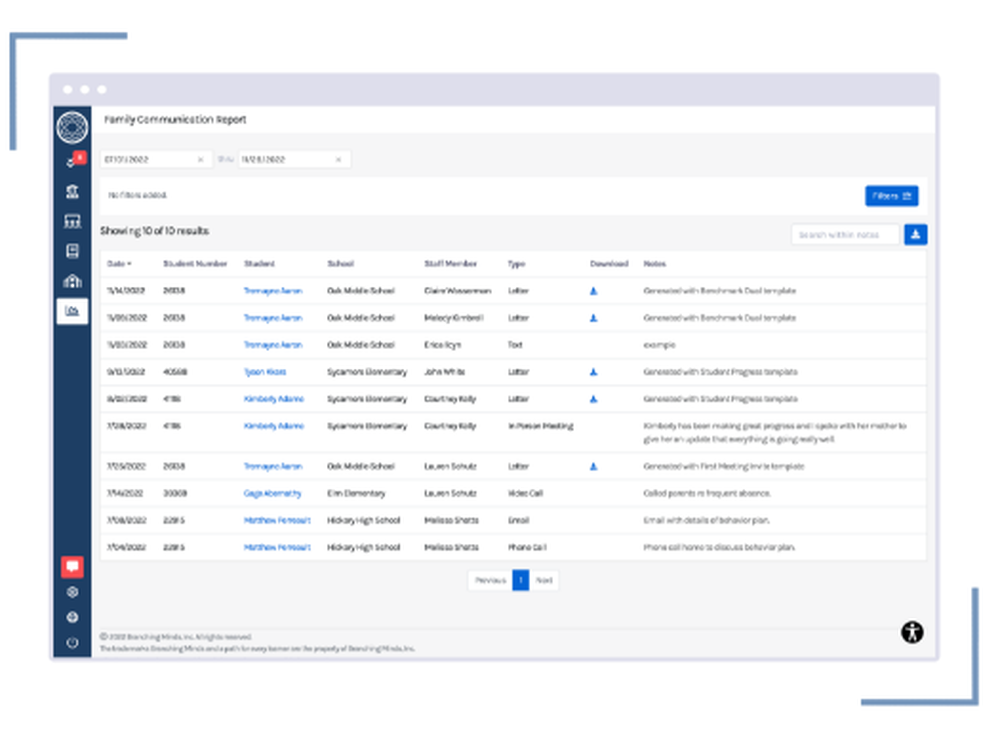Open Matthew Perreault link in Phone Call row
The image size is (1000, 733).
coord(277,547)
